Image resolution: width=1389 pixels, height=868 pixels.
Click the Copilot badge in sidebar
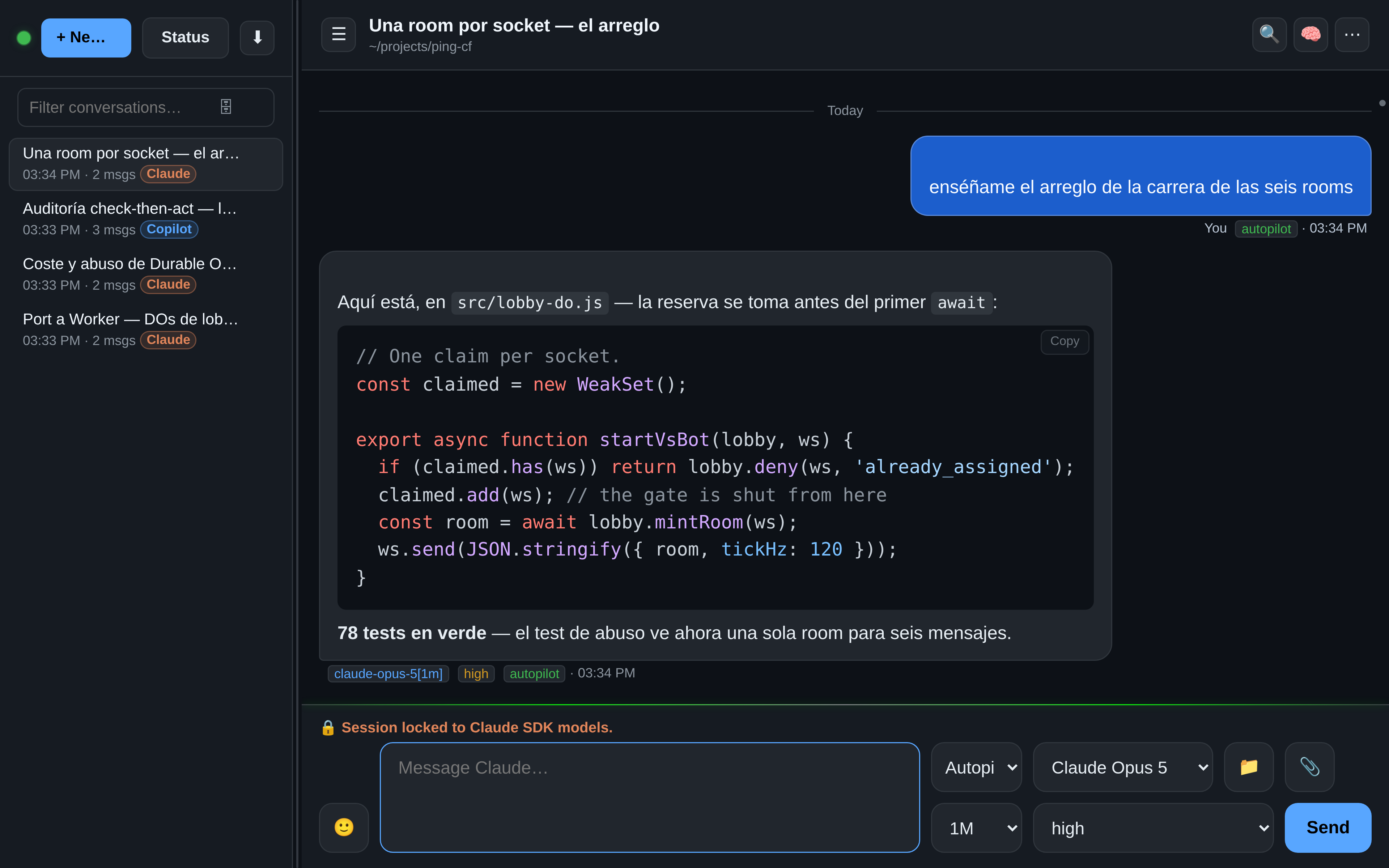[169, 230]
